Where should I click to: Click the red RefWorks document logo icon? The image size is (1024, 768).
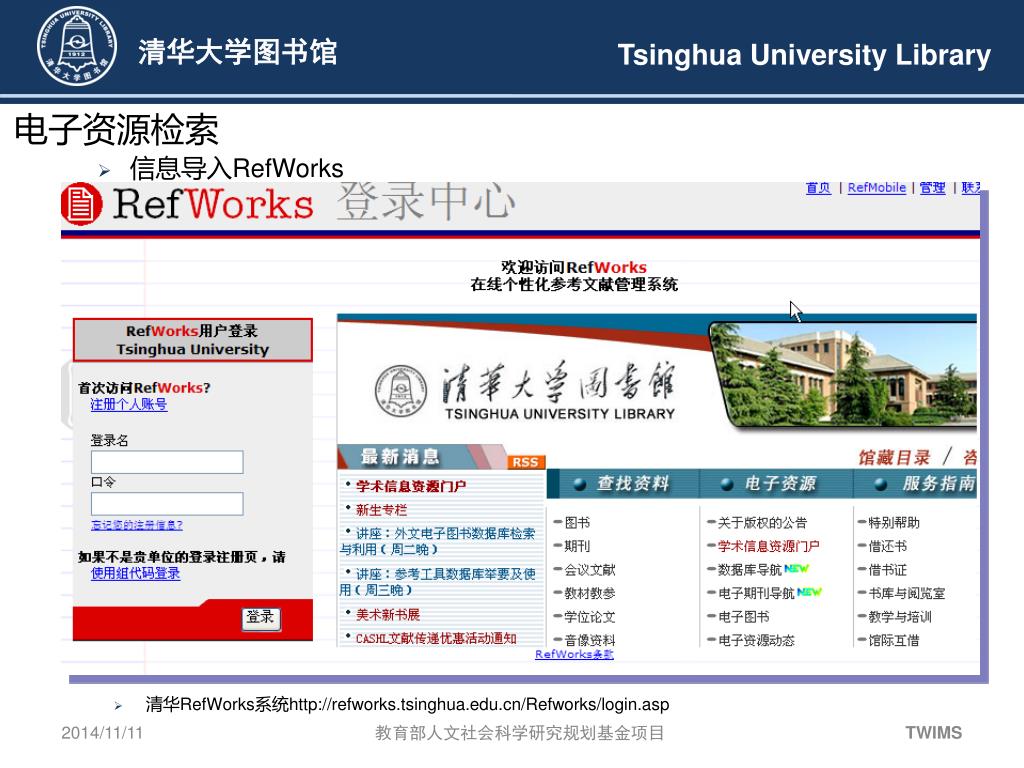click(82, 204)
